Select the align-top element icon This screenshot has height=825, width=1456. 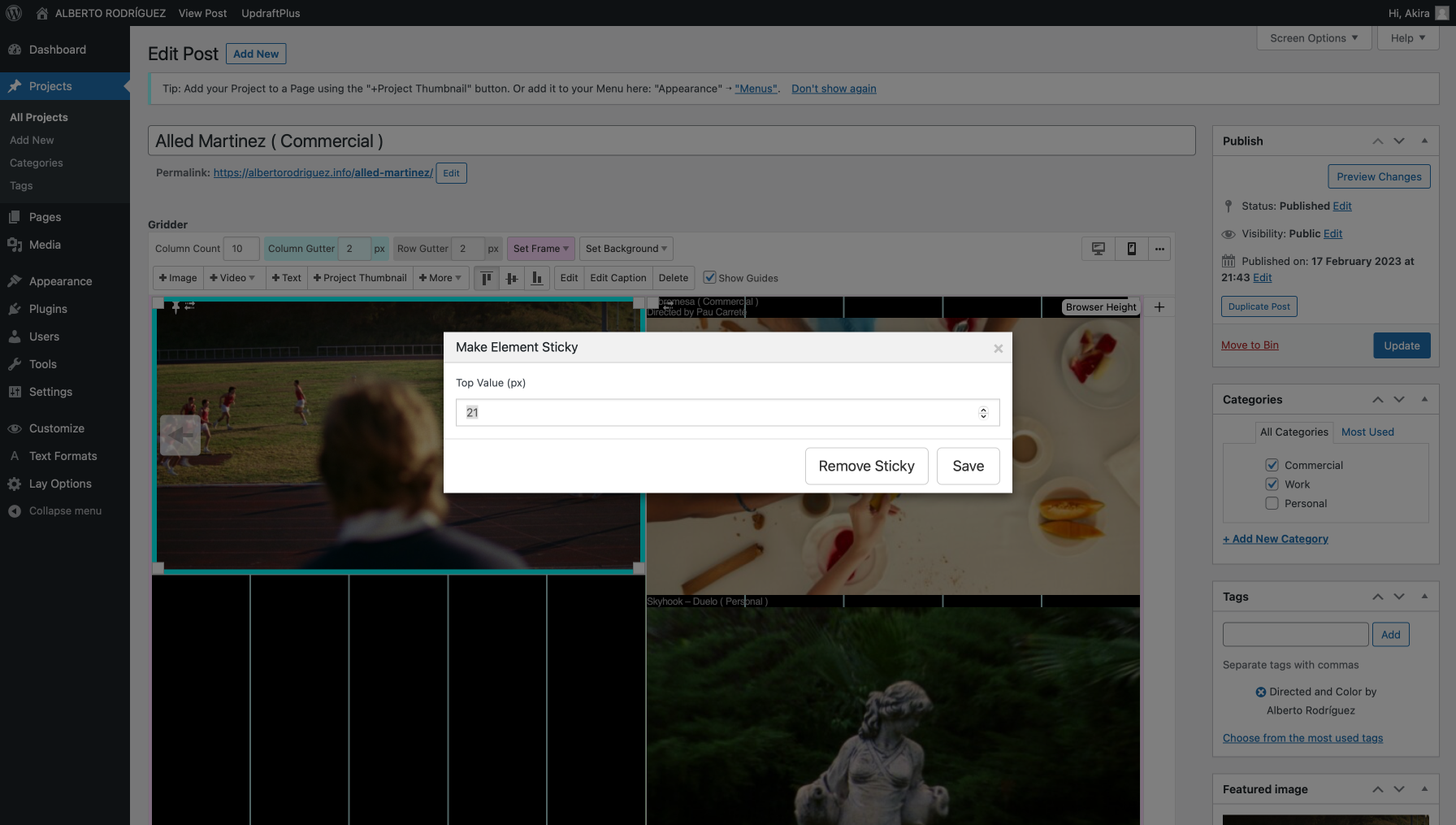487,278
